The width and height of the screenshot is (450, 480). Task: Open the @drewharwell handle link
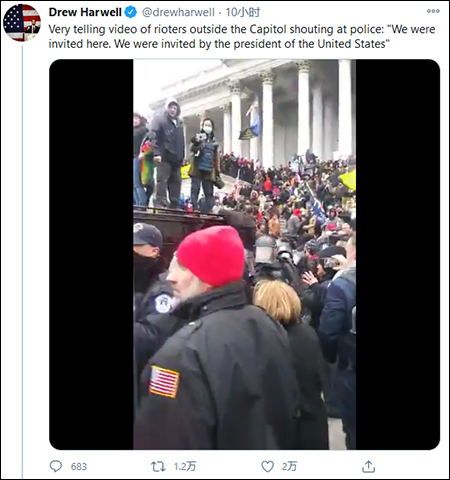(178, 12)
